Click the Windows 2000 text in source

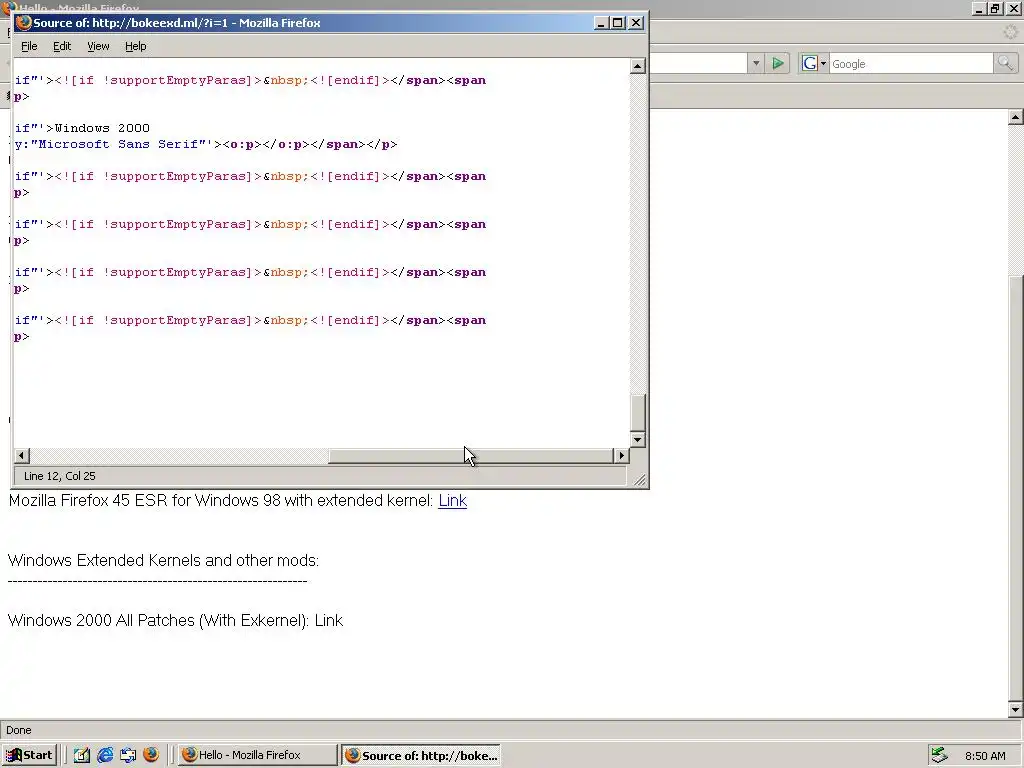[x=102, y=128]
